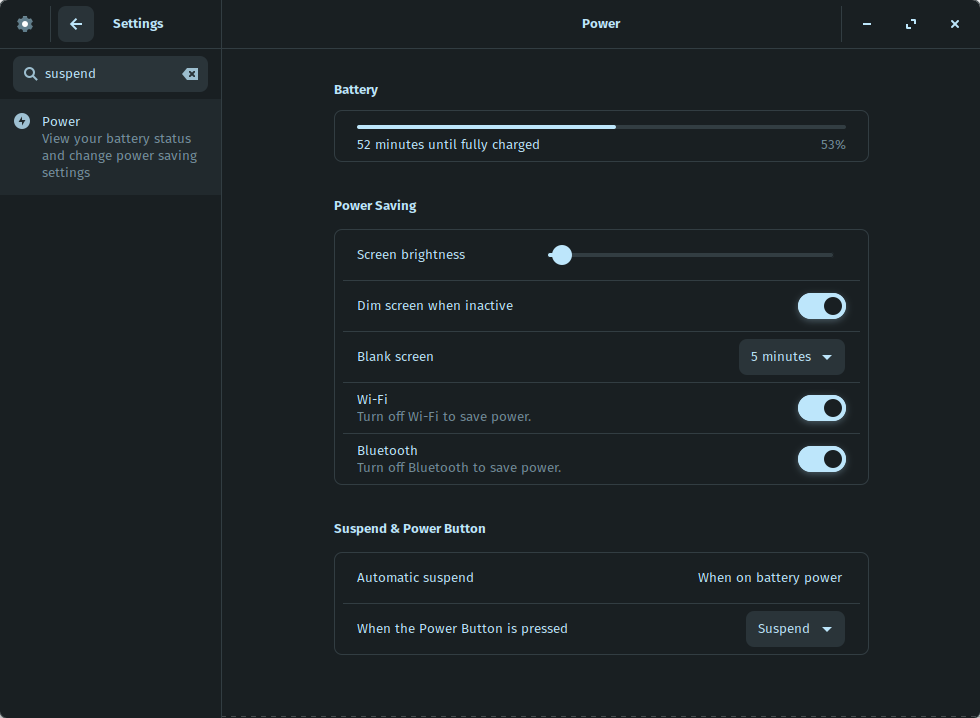Open Automatic suspend options row

pyautogui.click(x=601, y=578)
